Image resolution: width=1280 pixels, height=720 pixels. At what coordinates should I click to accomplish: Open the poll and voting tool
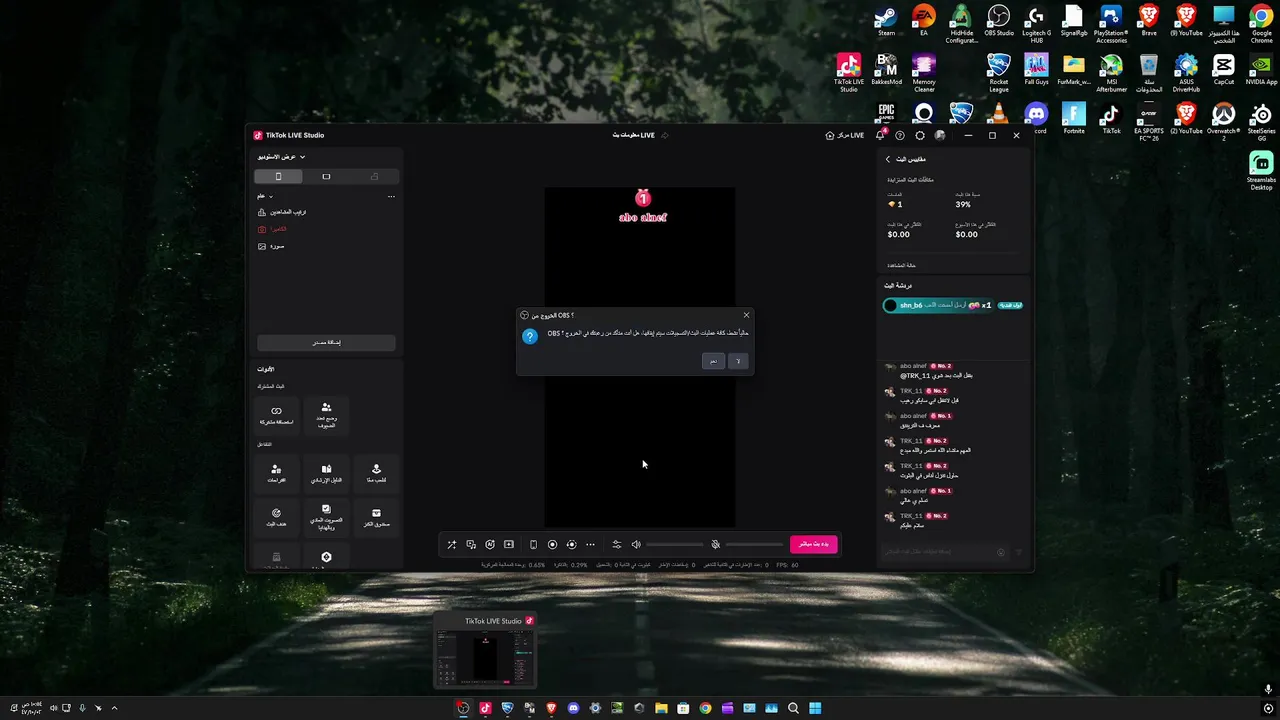coord(326,516)
